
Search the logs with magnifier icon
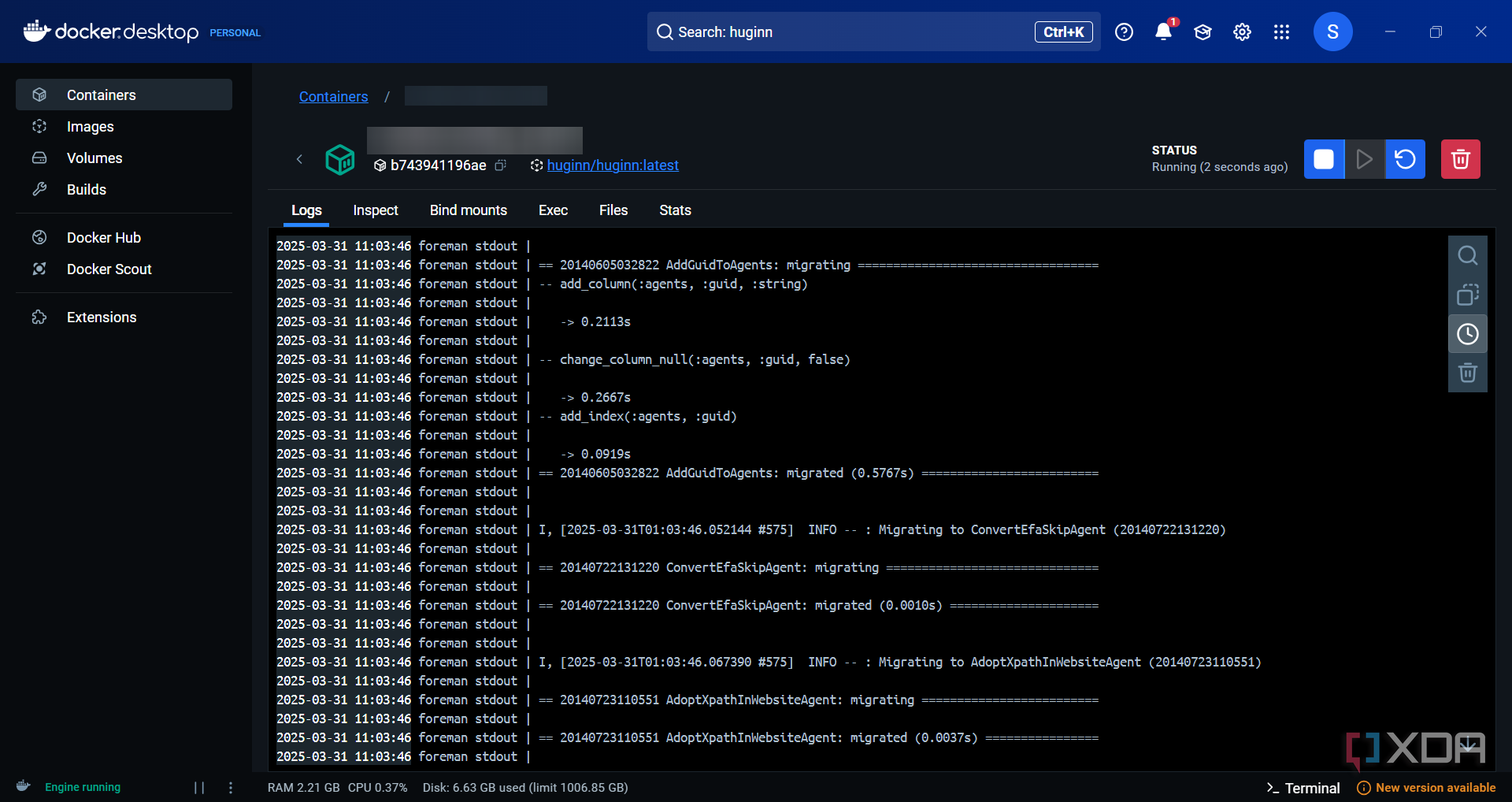click(1468, 255)
